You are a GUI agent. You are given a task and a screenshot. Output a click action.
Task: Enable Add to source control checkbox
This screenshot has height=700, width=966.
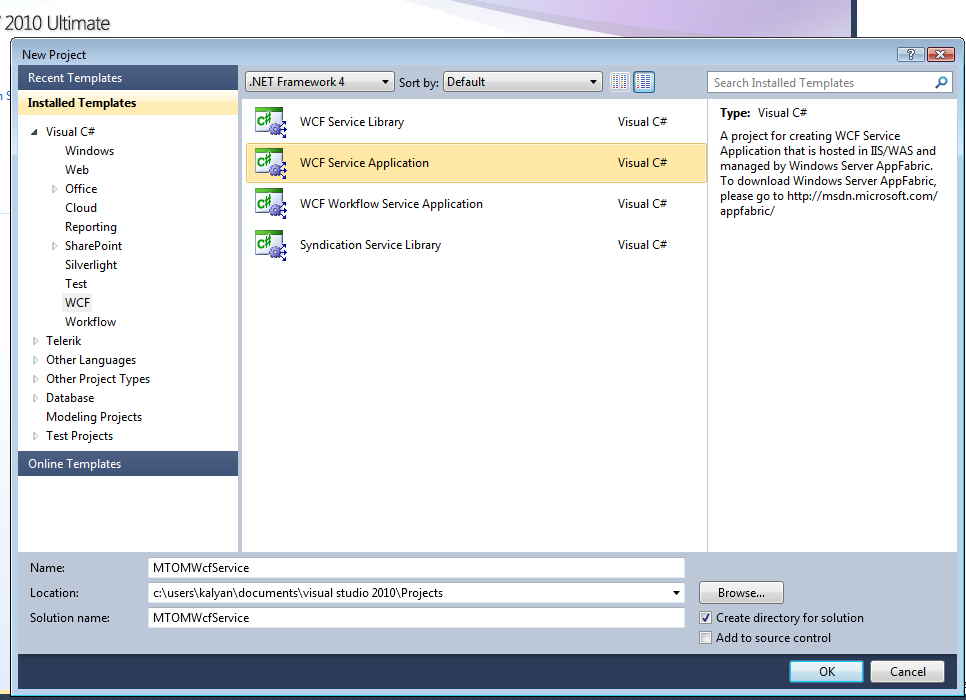pos(705,638)
